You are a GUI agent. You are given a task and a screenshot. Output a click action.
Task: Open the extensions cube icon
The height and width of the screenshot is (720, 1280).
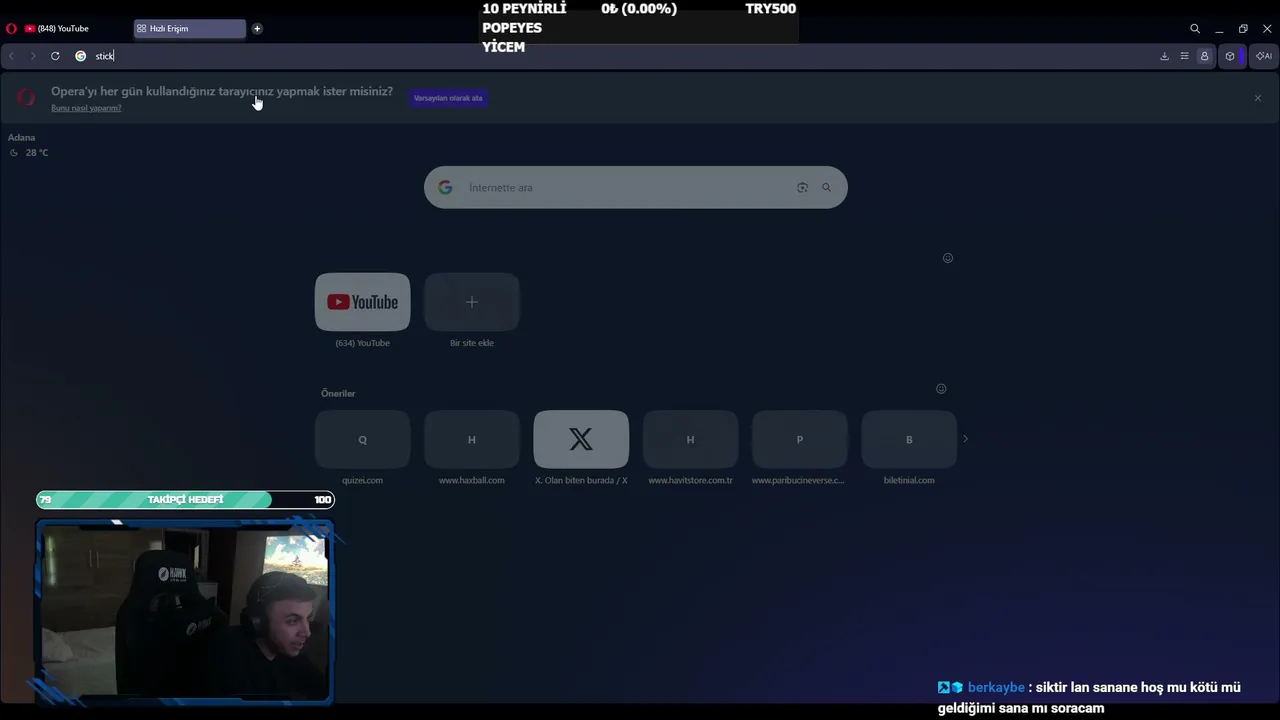click(1230, 56)
